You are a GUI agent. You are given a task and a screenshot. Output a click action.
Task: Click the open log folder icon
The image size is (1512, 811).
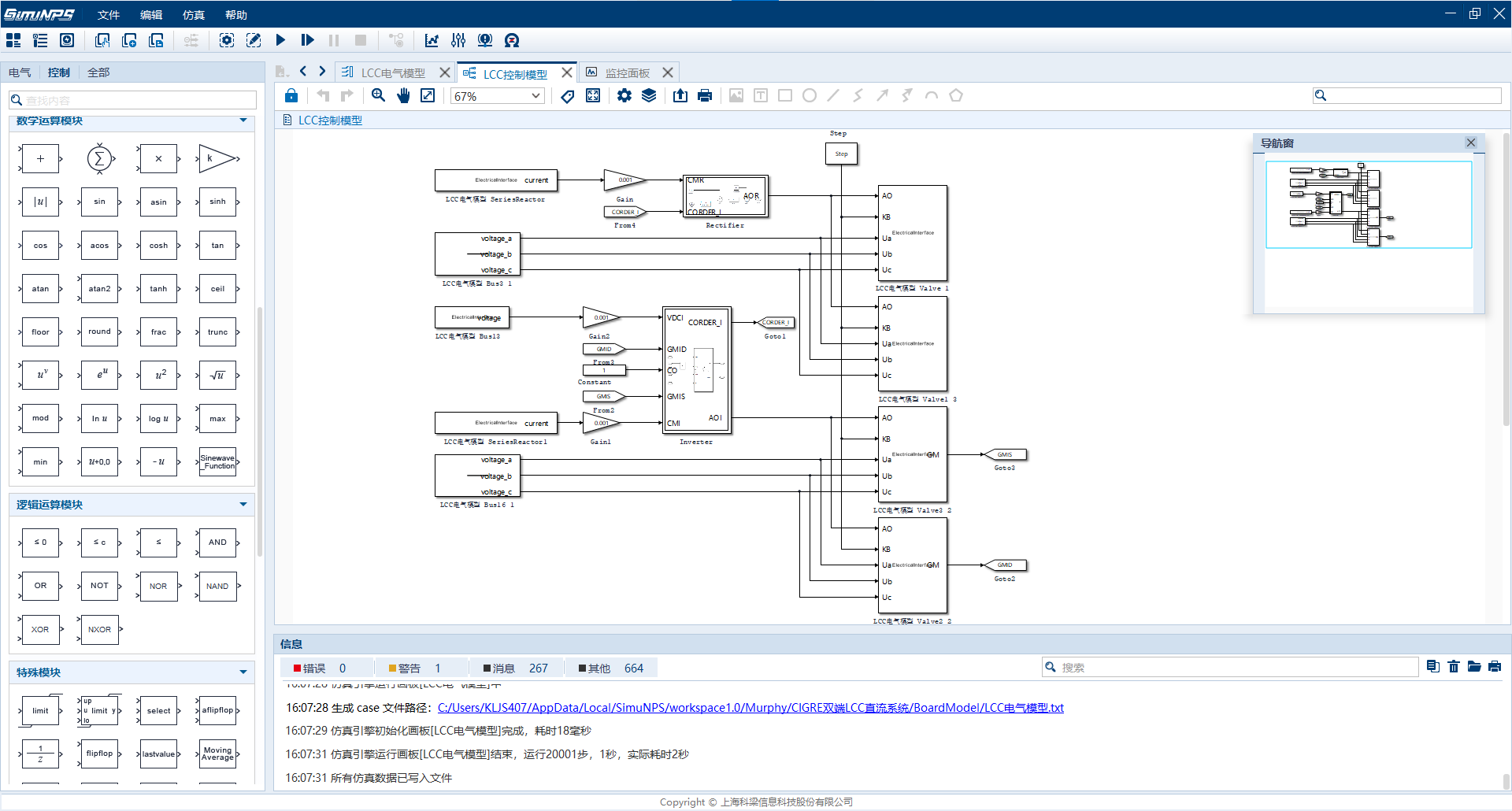coord(1474,667)
